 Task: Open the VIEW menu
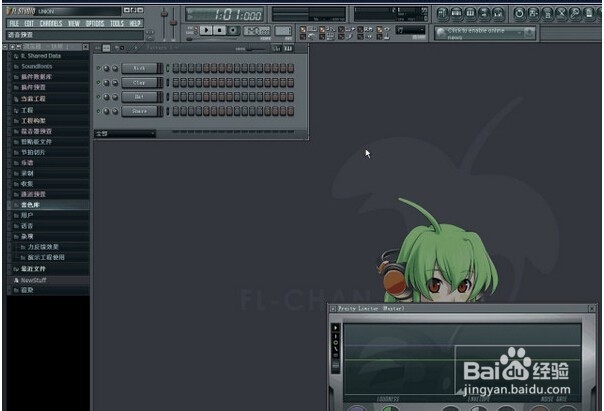coord(74,24)
